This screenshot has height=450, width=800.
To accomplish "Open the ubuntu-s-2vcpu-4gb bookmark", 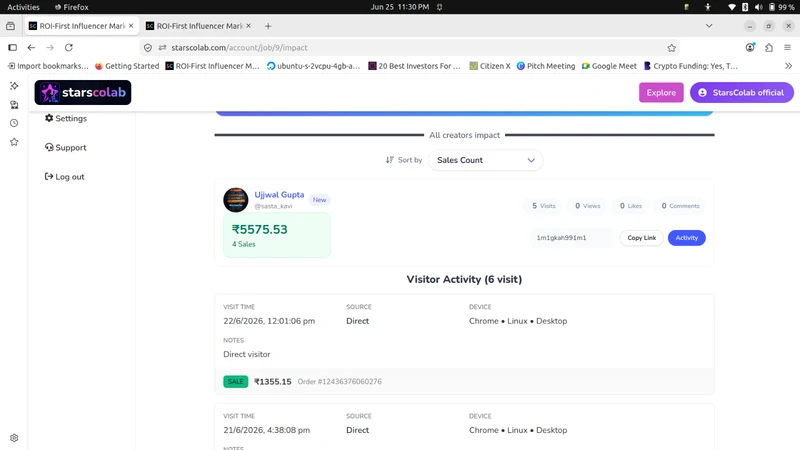I will click(314, 66).
